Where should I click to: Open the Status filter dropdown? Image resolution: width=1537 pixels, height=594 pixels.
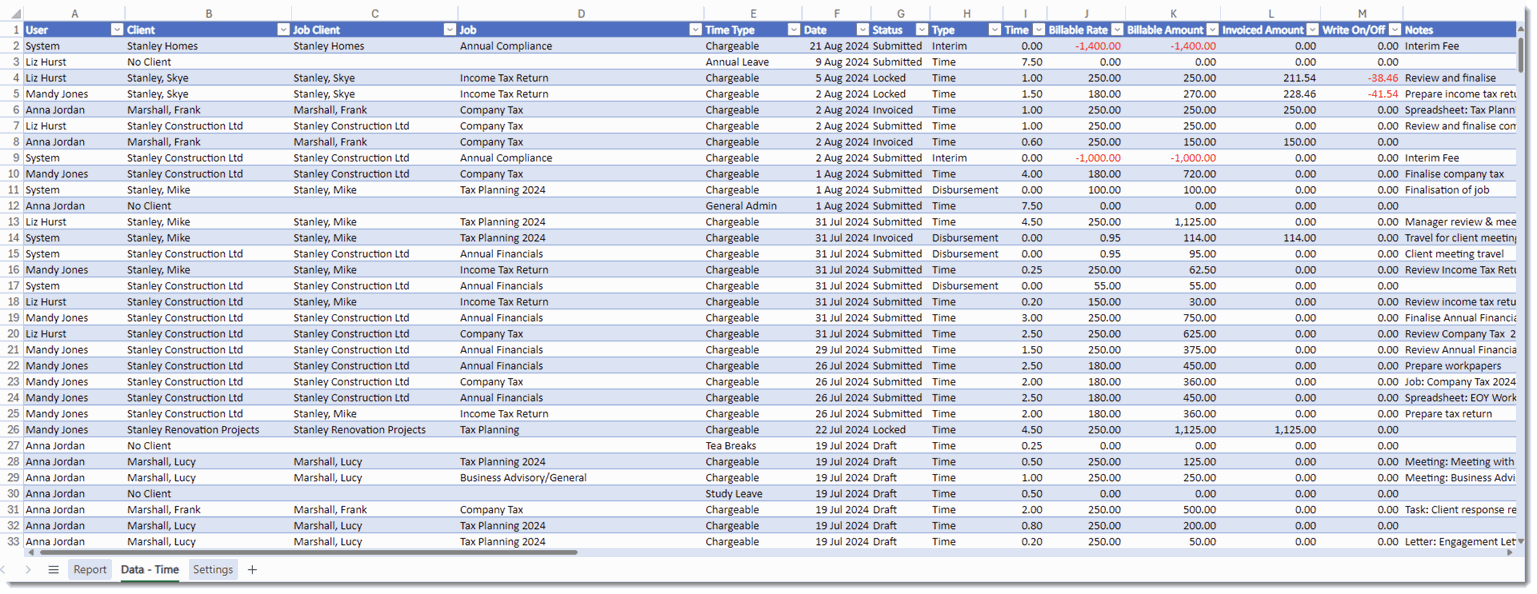920,30
